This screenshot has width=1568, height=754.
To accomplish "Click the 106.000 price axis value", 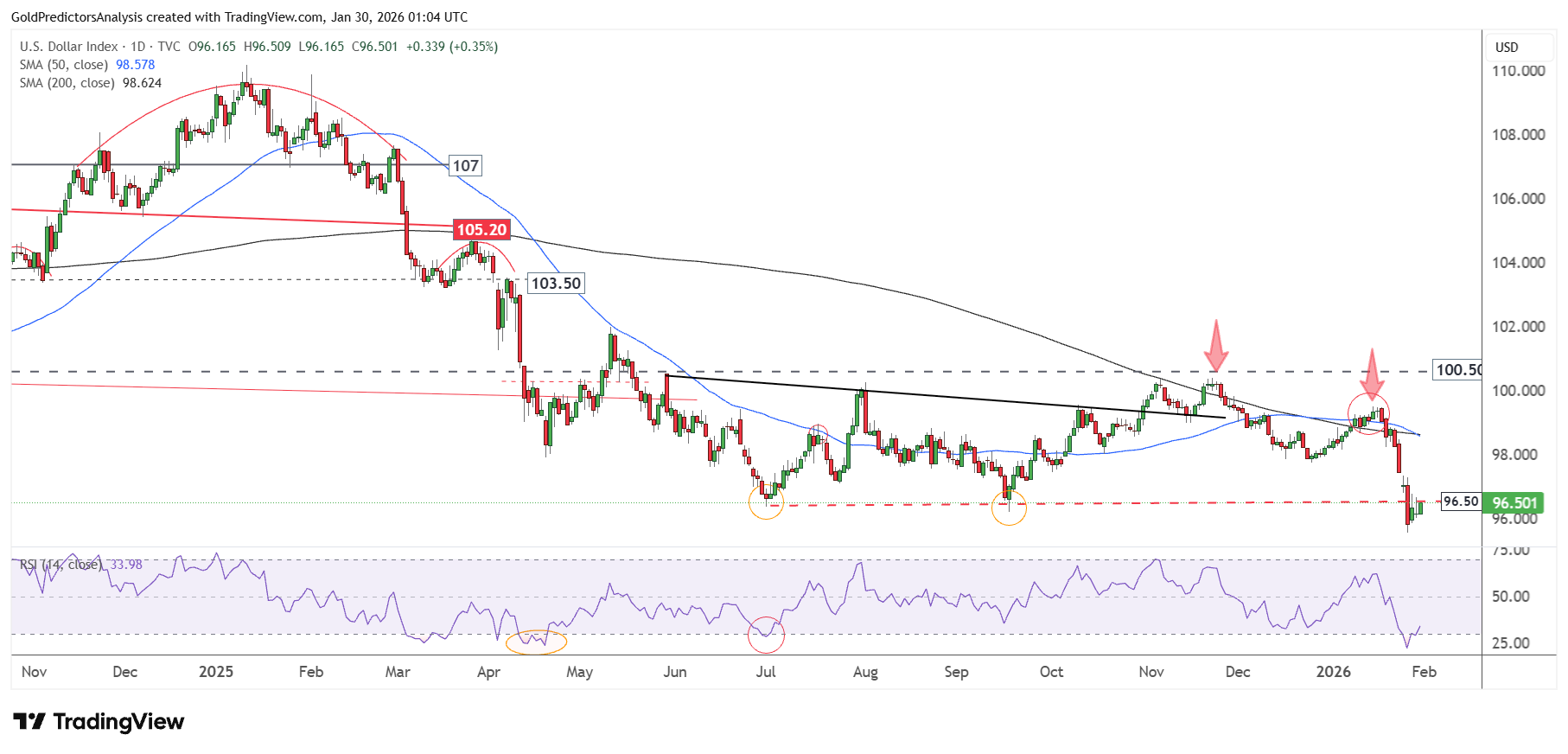I will (1519, 199).
